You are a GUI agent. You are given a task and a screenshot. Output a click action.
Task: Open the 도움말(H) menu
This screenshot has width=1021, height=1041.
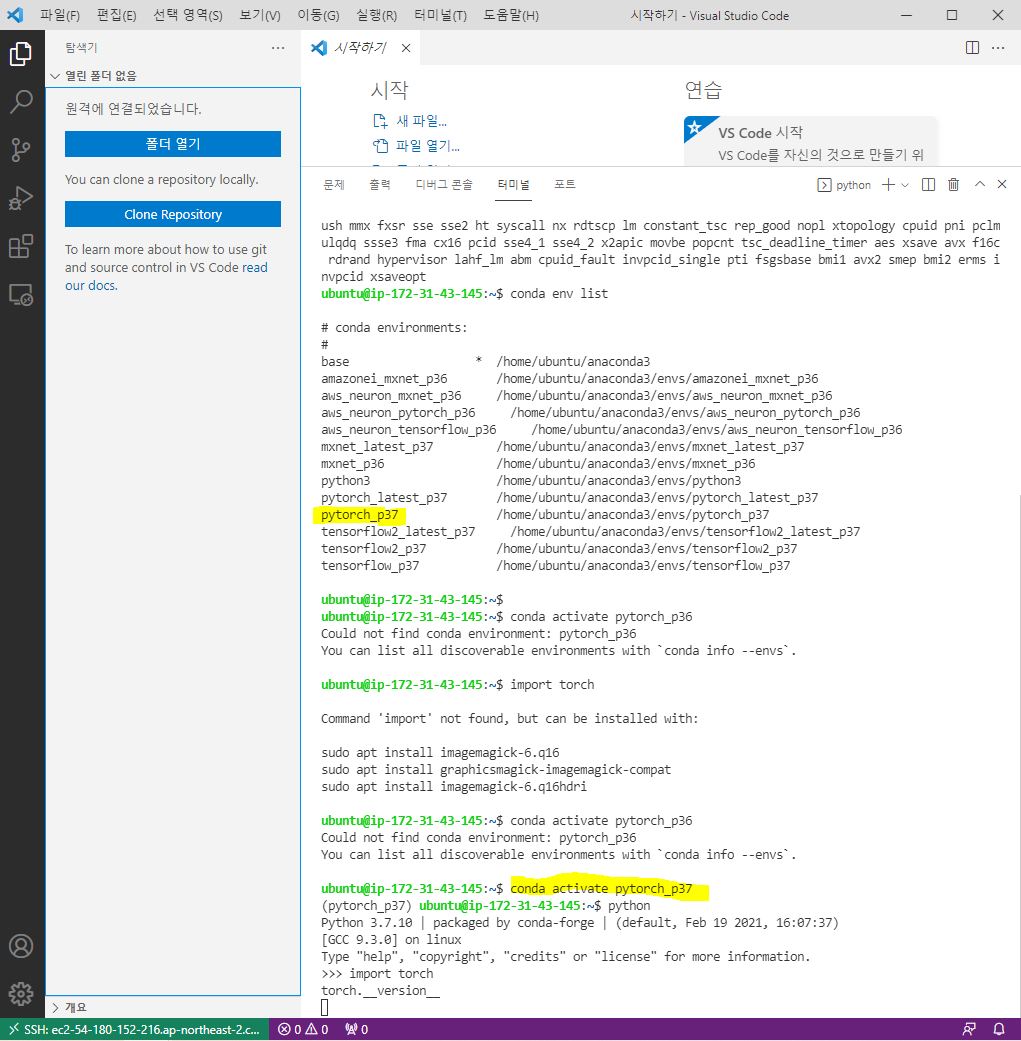click(x=510, y=15)
